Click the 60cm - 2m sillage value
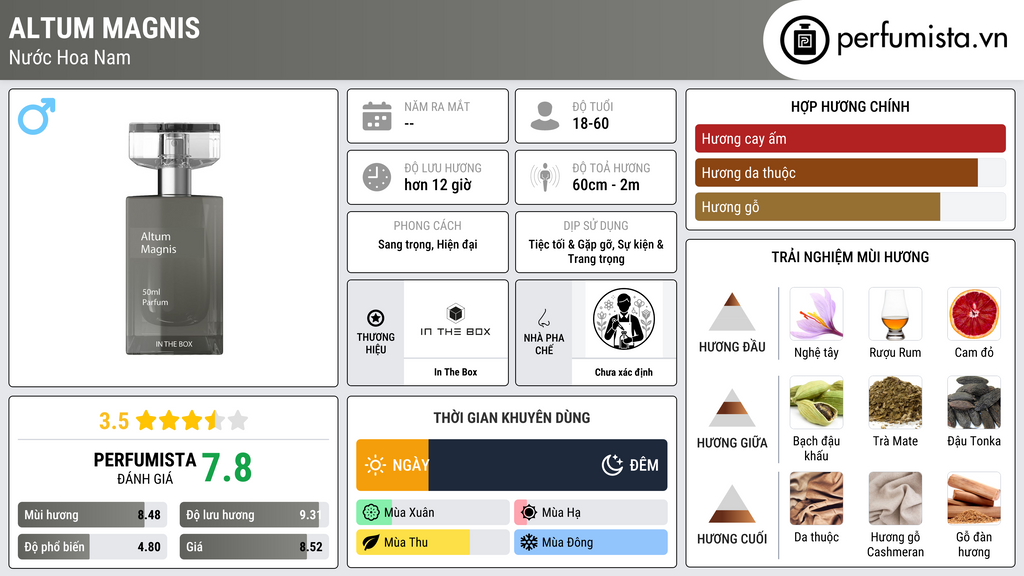The height and width of the screenshot is (576, 1024). 606,185
